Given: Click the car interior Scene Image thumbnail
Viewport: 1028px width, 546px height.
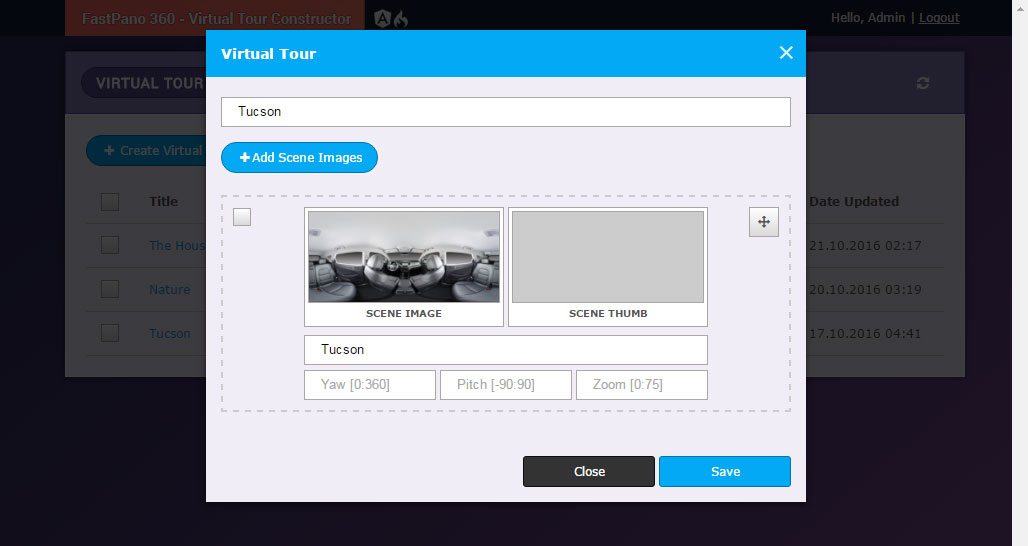Looking at the screenshot, I should [404, 257].
